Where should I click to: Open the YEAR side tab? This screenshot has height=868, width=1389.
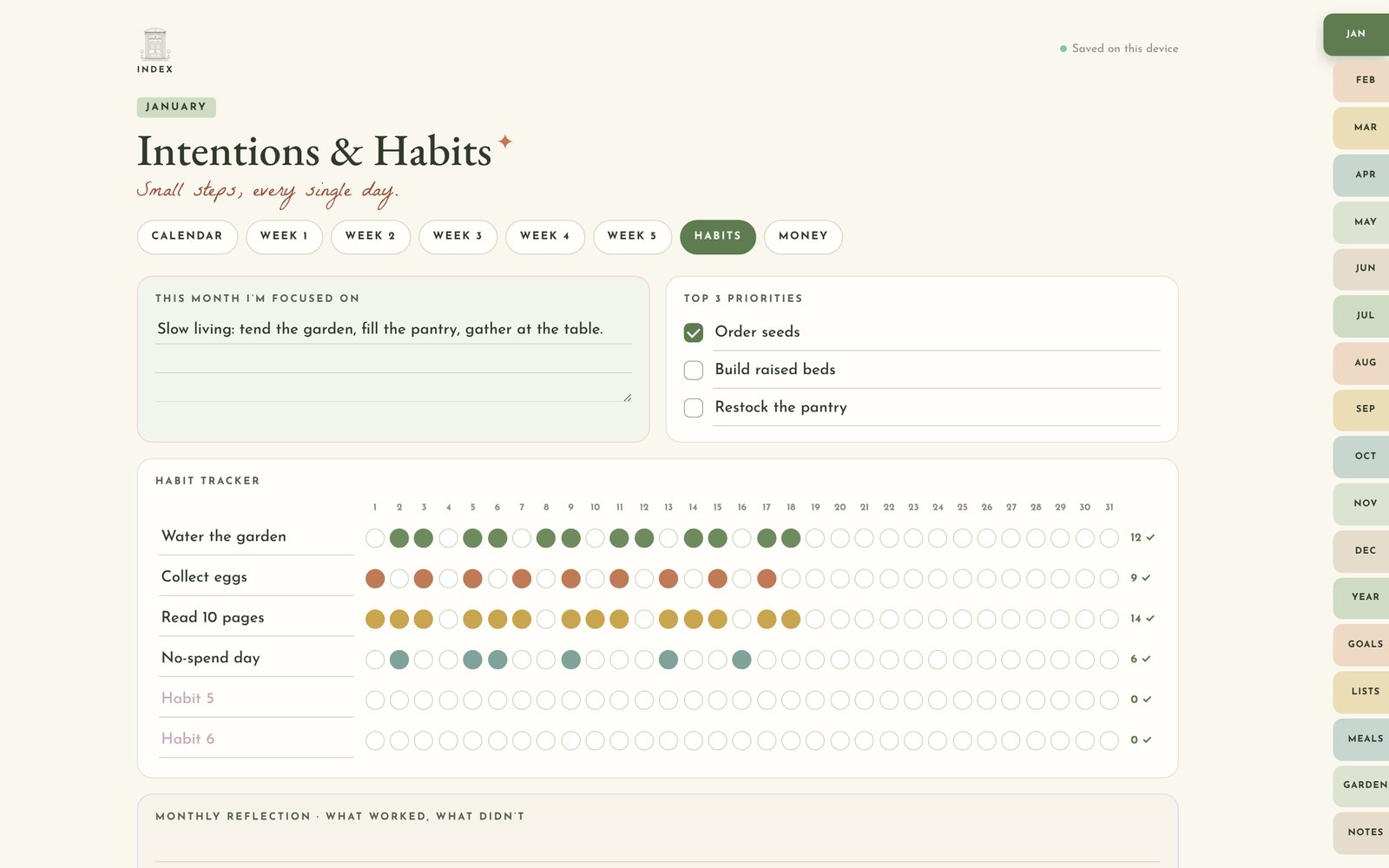click(x=1363, y=597)
